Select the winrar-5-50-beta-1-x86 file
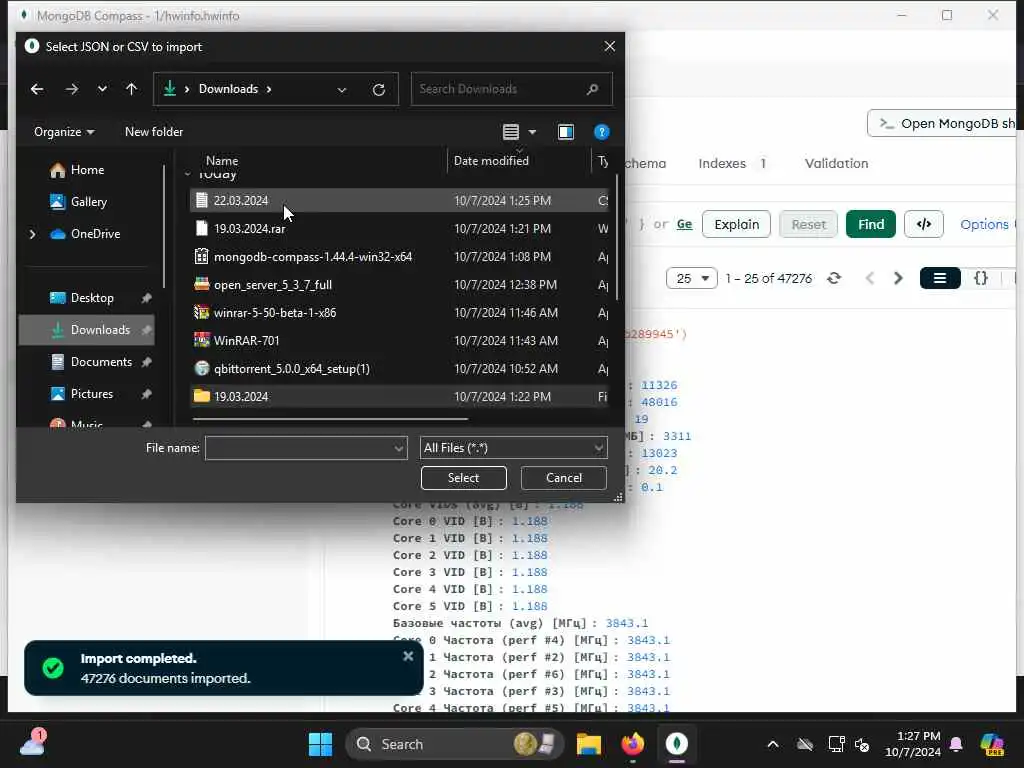This screenshot has height=768, width=1024. (399, 313)
